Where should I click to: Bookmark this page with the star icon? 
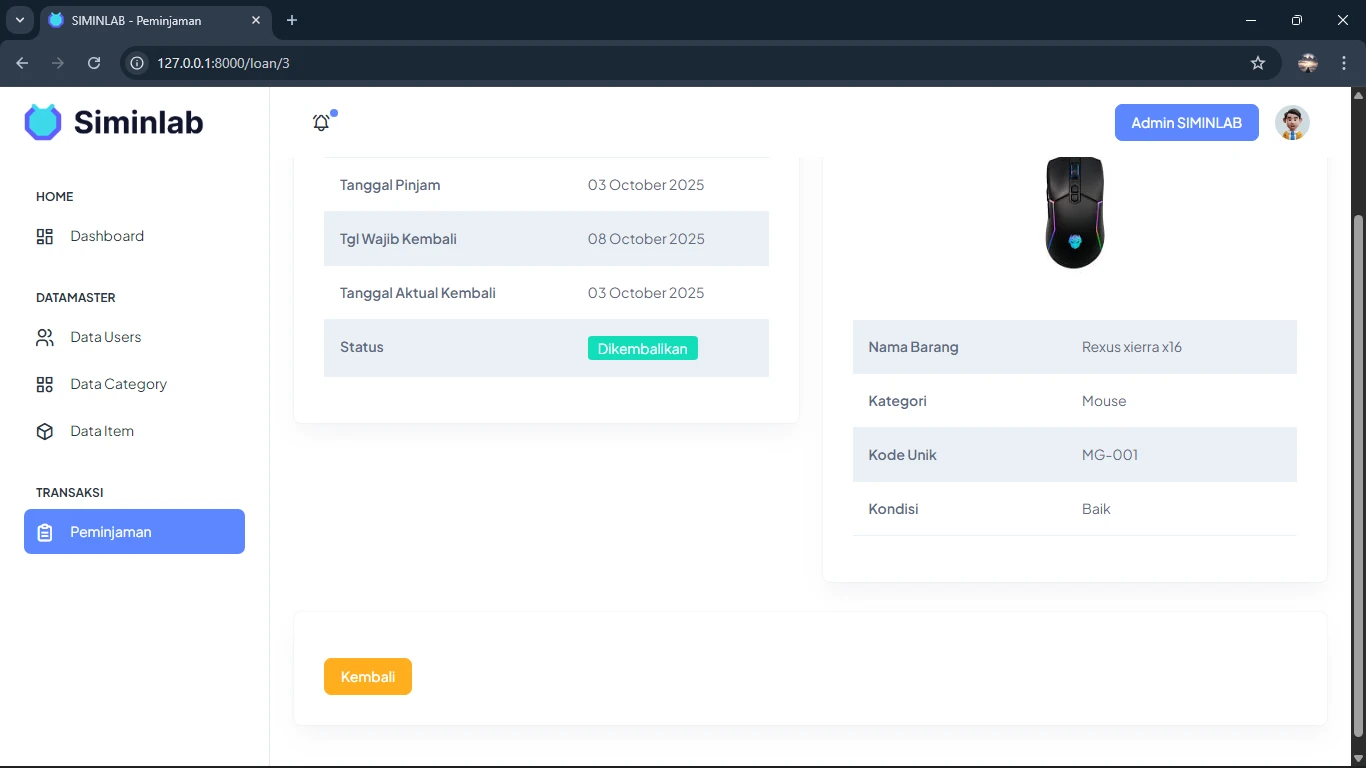pos(1258,63)
